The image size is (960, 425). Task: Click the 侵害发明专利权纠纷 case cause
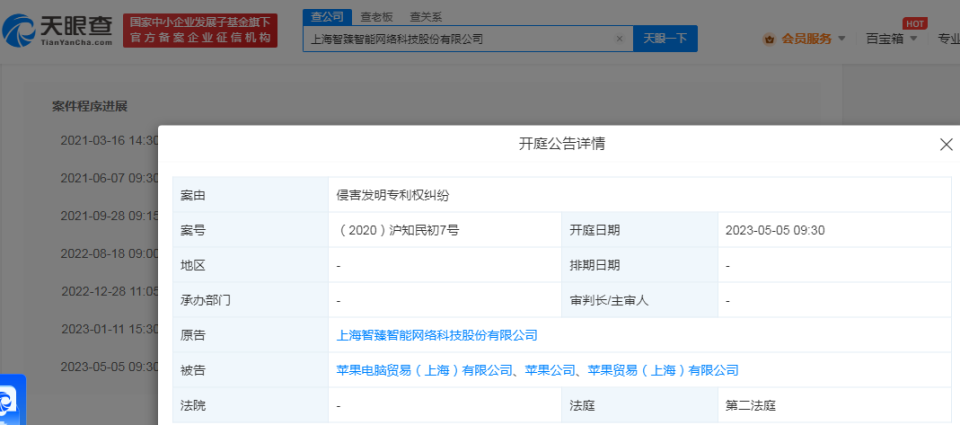[393, 195]
